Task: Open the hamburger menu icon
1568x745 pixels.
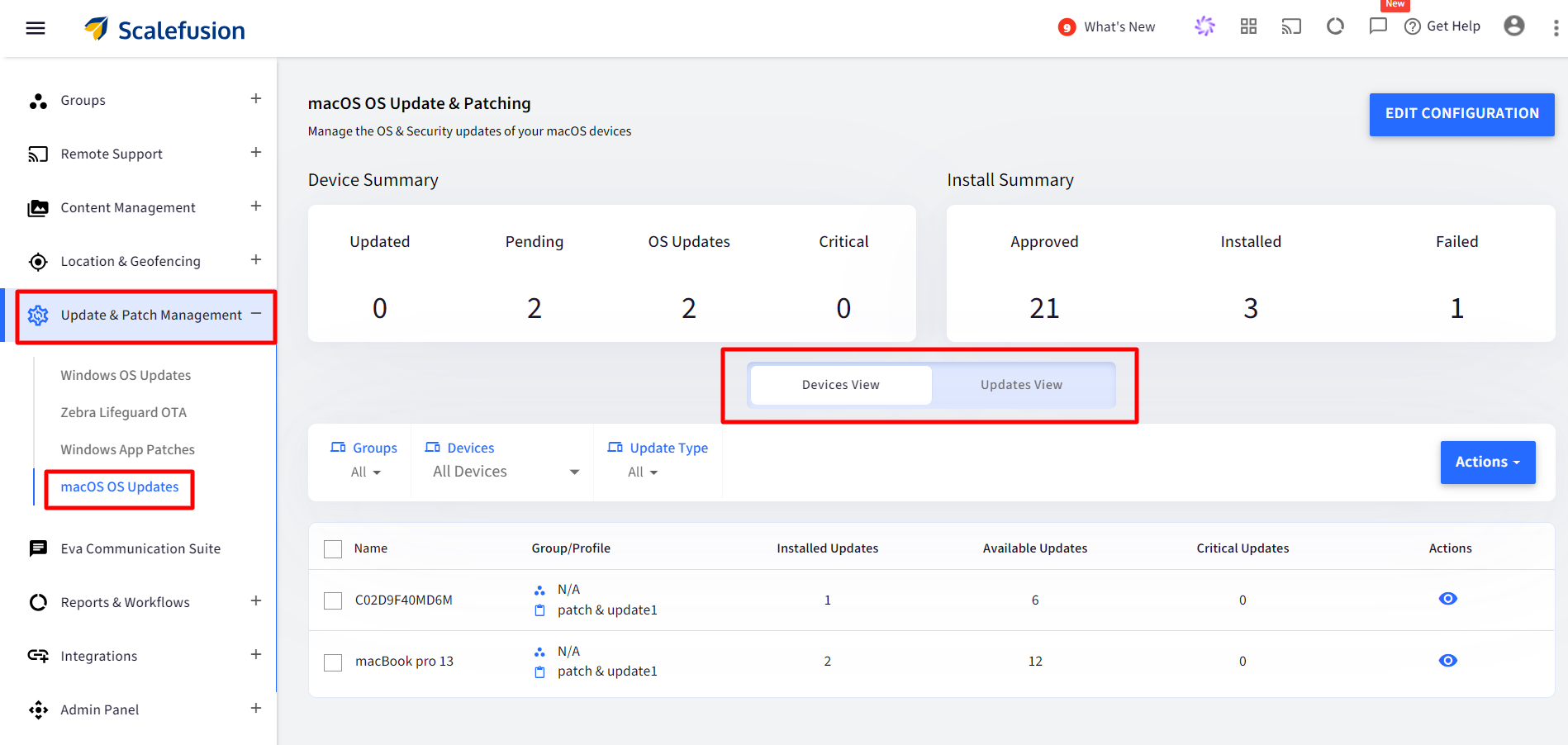Action: pos(36,28)
